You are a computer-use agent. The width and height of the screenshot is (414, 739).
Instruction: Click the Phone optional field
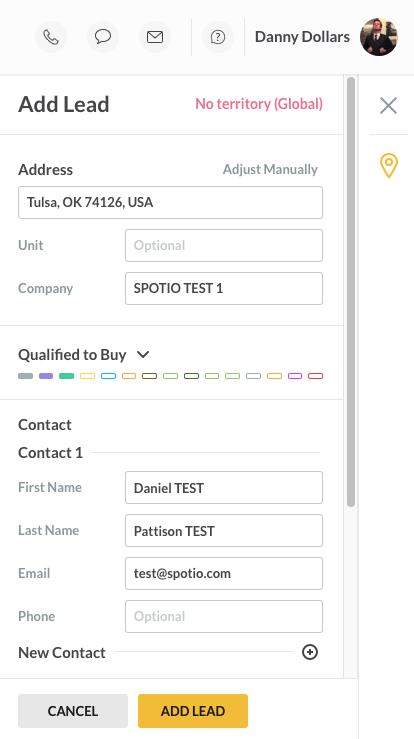[x=224, y=616]
